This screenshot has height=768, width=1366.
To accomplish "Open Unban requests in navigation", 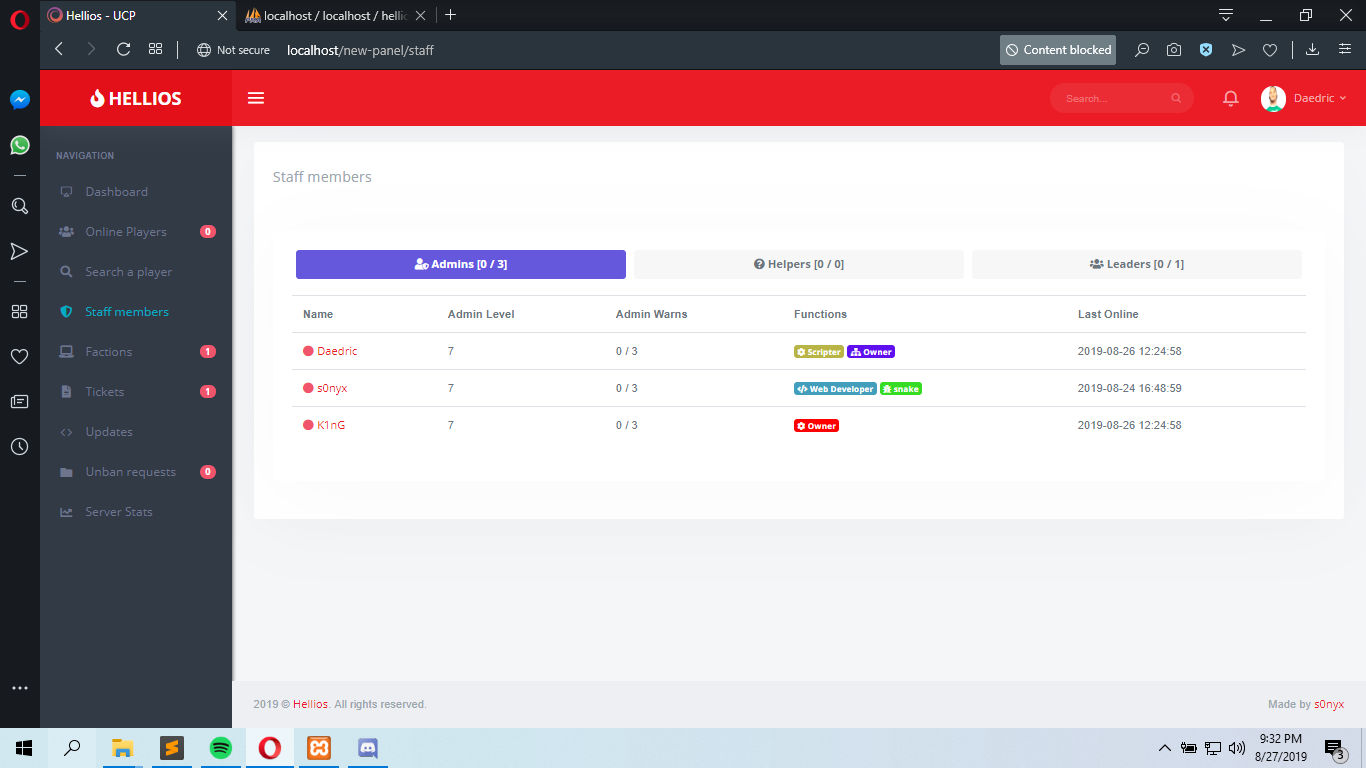I will click(136, 472).
